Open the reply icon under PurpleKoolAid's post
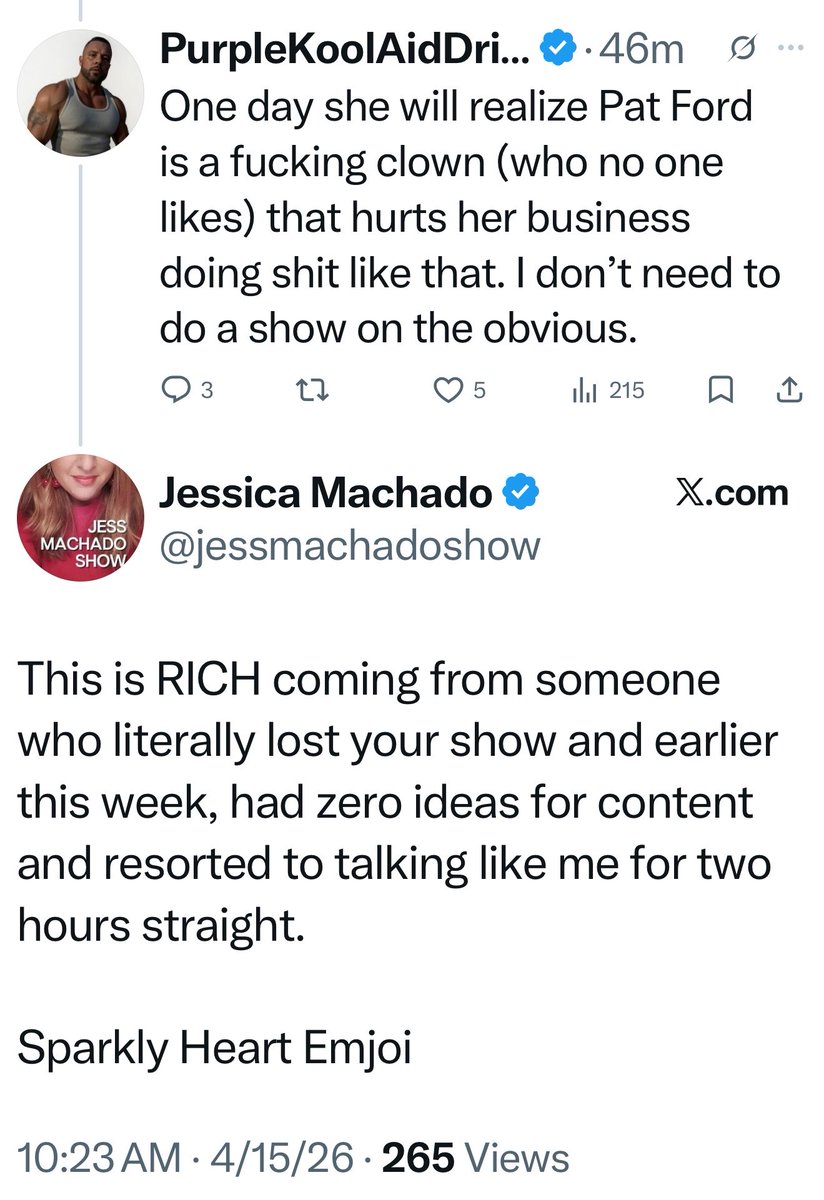The height and width of the screenshot is (1200, 824). [x=175, y=392]
